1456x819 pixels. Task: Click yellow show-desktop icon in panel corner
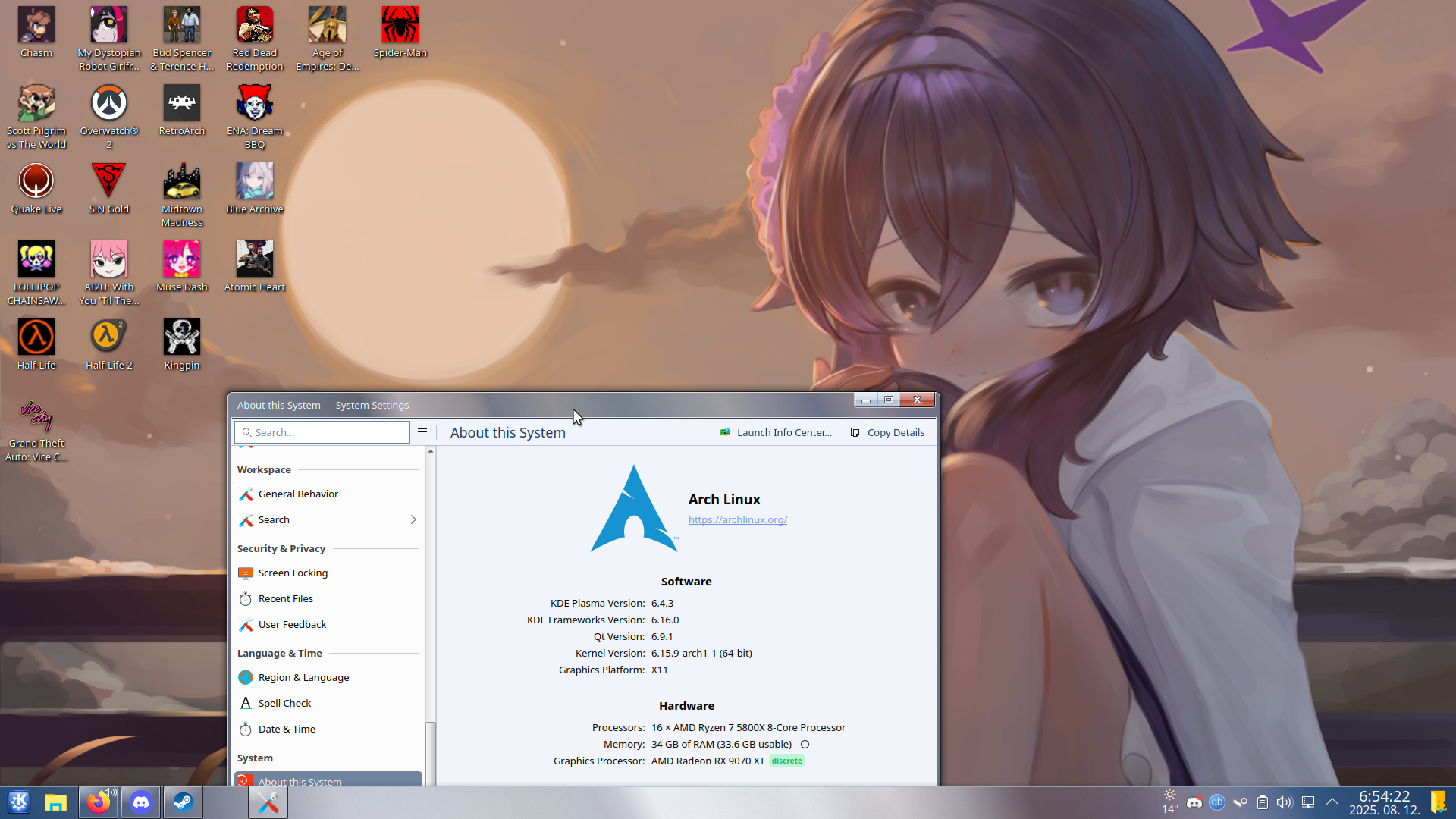[1439, 802]
